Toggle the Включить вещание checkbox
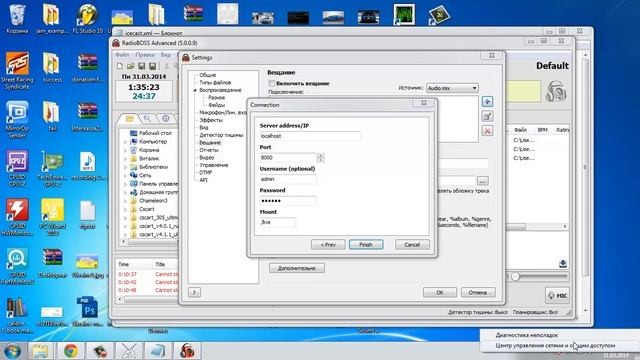640x360 pixels. pyautogui.click(x=271, y=83)
